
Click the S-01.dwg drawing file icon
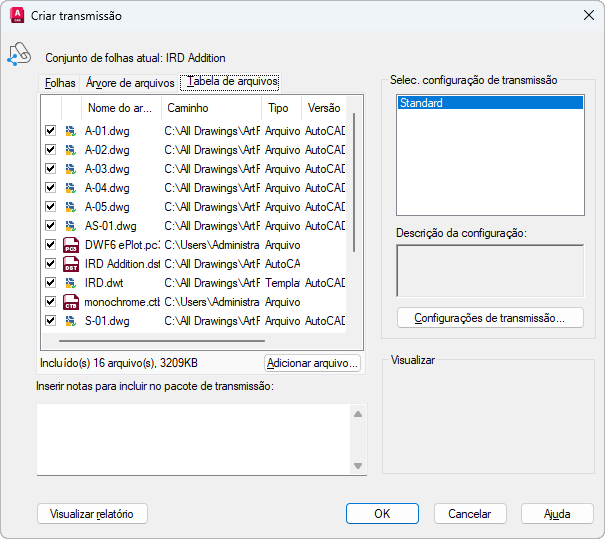70,321
